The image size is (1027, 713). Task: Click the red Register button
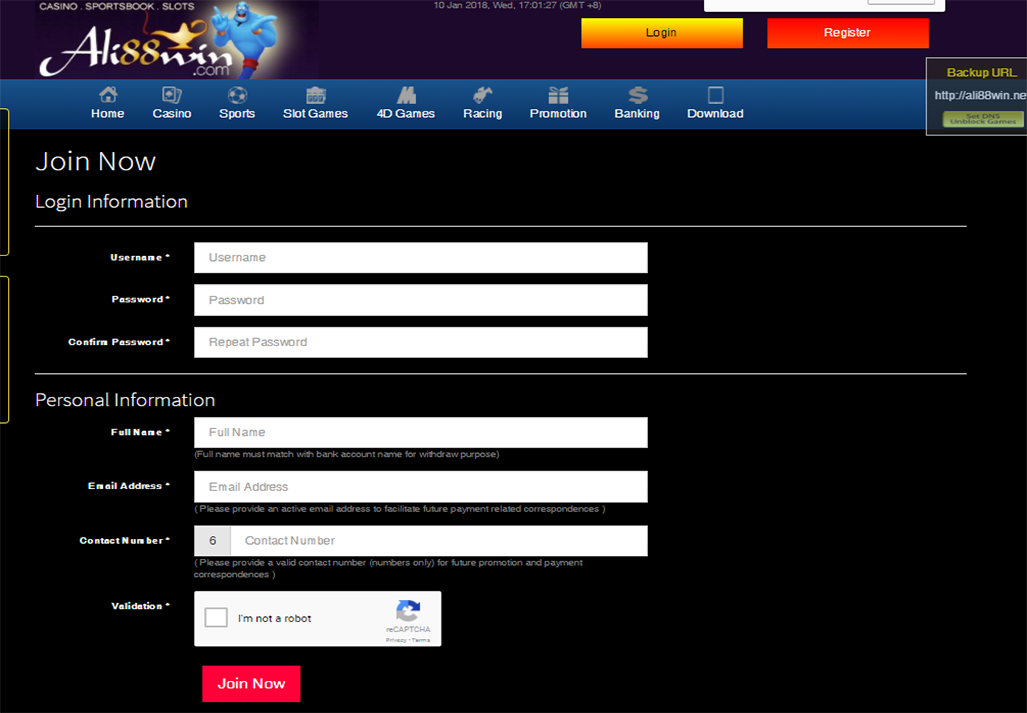coord(847,33)
